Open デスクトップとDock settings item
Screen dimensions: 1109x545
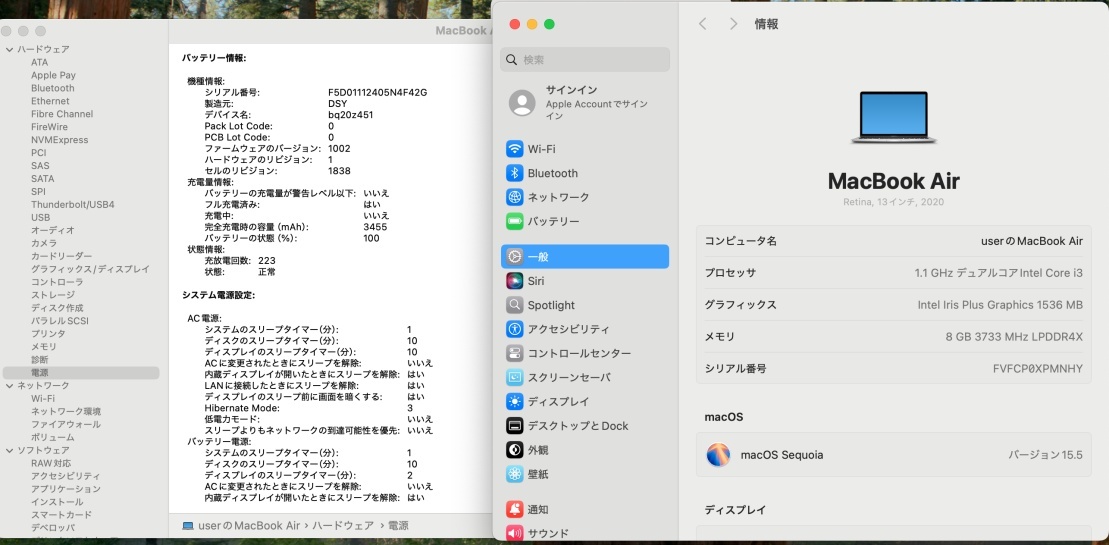coord(577,426)
